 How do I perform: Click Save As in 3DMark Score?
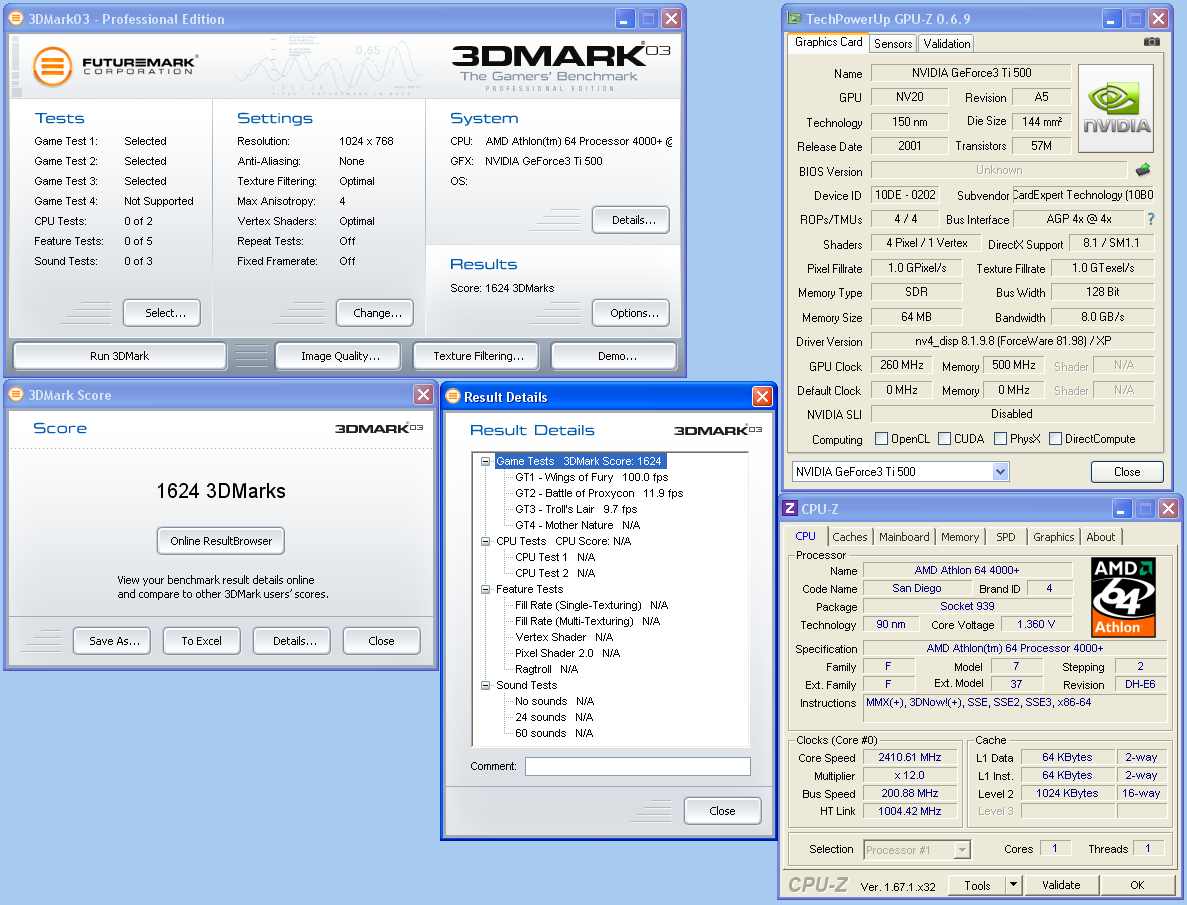[114, 641]
